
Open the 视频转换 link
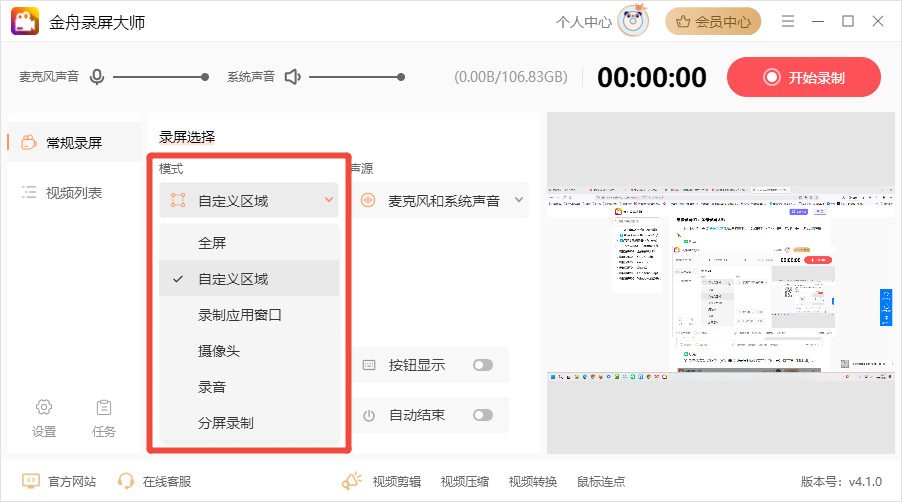533,481
